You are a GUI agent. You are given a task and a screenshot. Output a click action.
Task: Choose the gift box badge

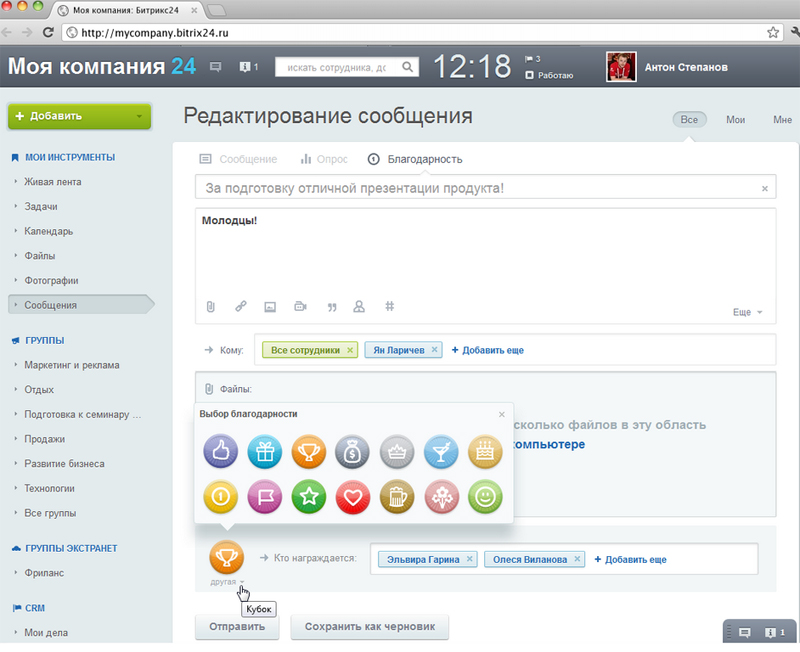pos(265,453)
